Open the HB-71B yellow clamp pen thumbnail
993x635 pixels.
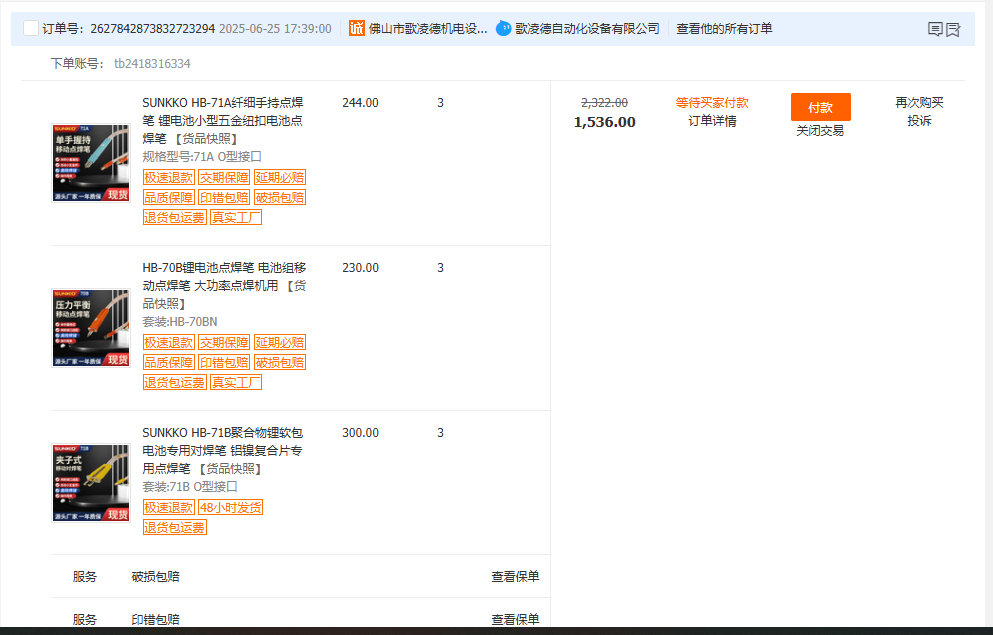91,483
